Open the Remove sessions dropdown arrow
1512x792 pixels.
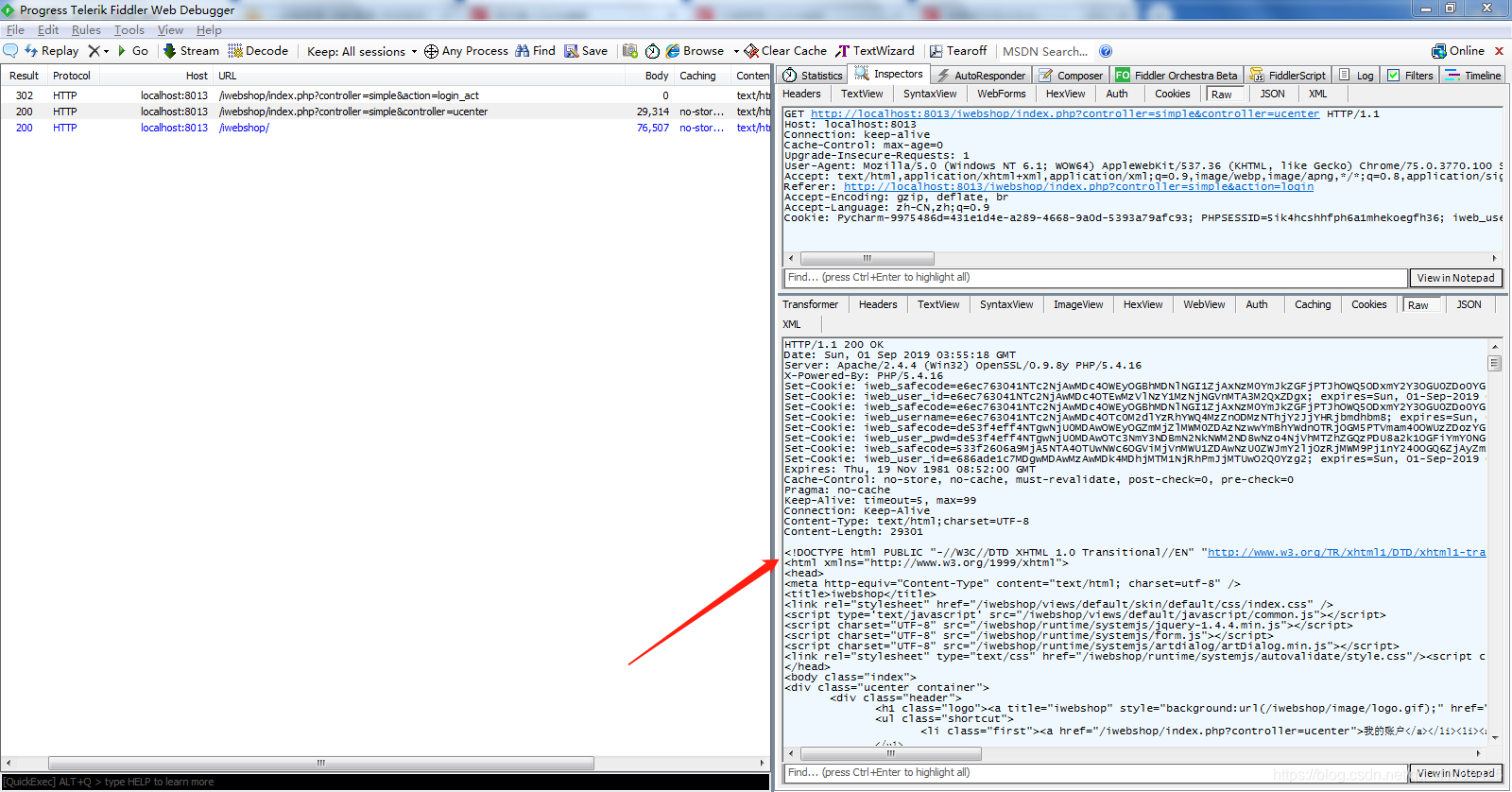(x=106, y=51)
